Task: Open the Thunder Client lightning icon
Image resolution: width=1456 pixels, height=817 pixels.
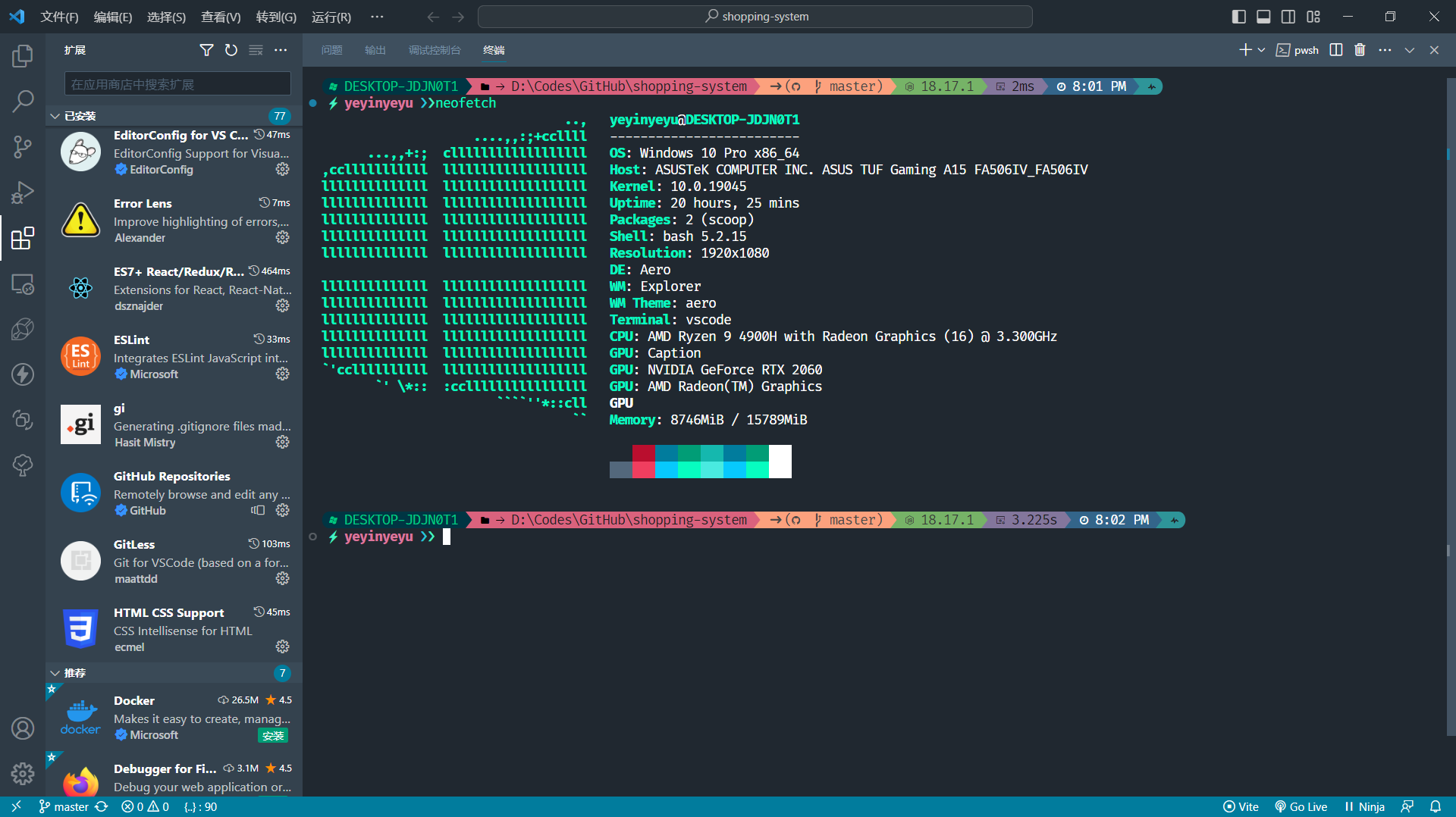Action: pos(23,374)
